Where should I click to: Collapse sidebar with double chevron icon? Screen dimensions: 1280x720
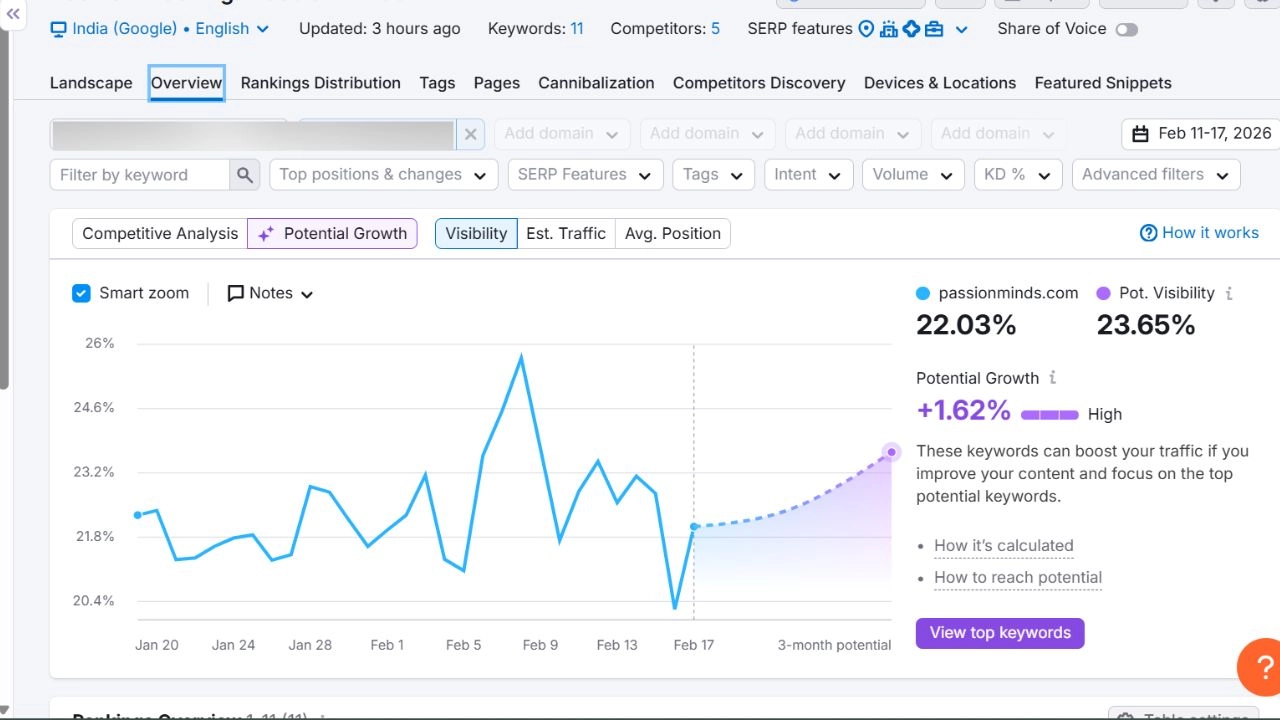coord(14,14)
